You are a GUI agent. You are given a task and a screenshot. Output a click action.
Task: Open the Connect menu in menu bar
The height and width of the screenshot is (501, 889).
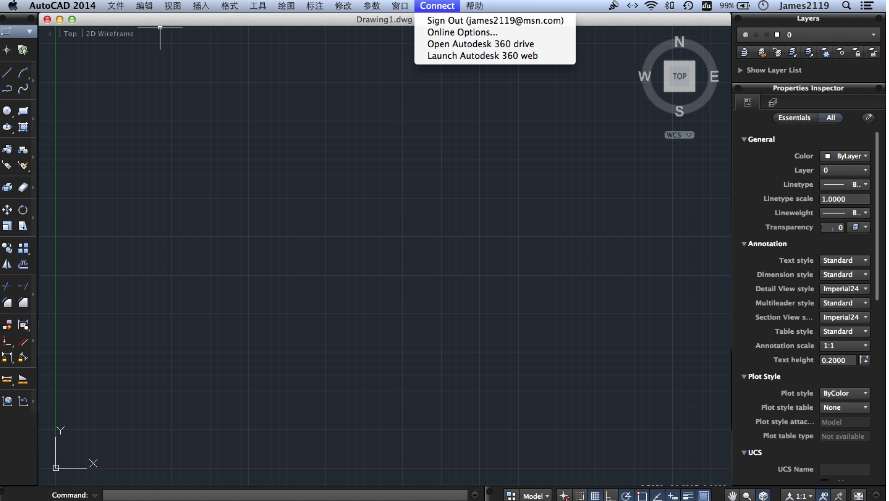pos(437,6)
